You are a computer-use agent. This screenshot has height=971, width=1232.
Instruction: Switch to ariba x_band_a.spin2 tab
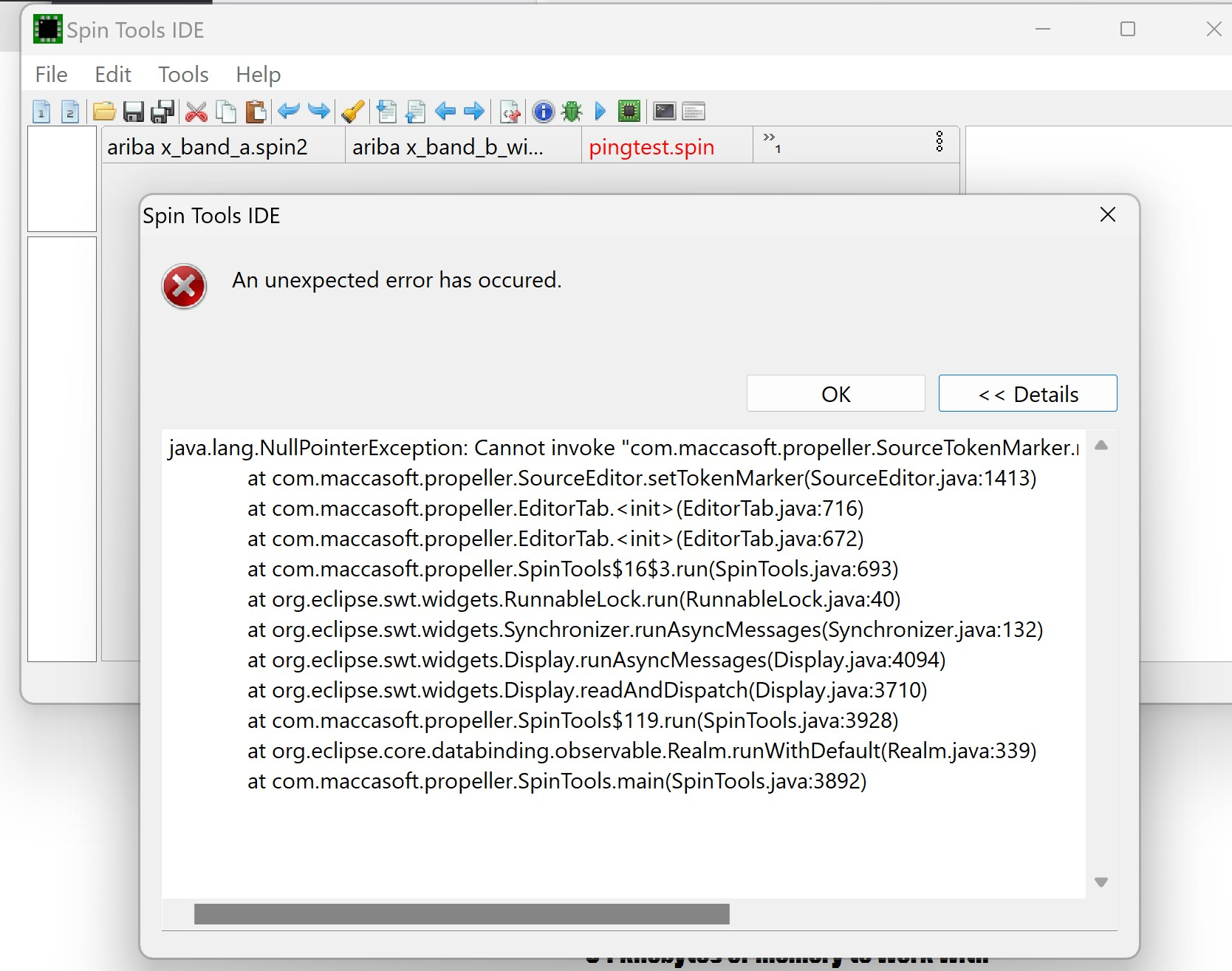tap(223, 146)
